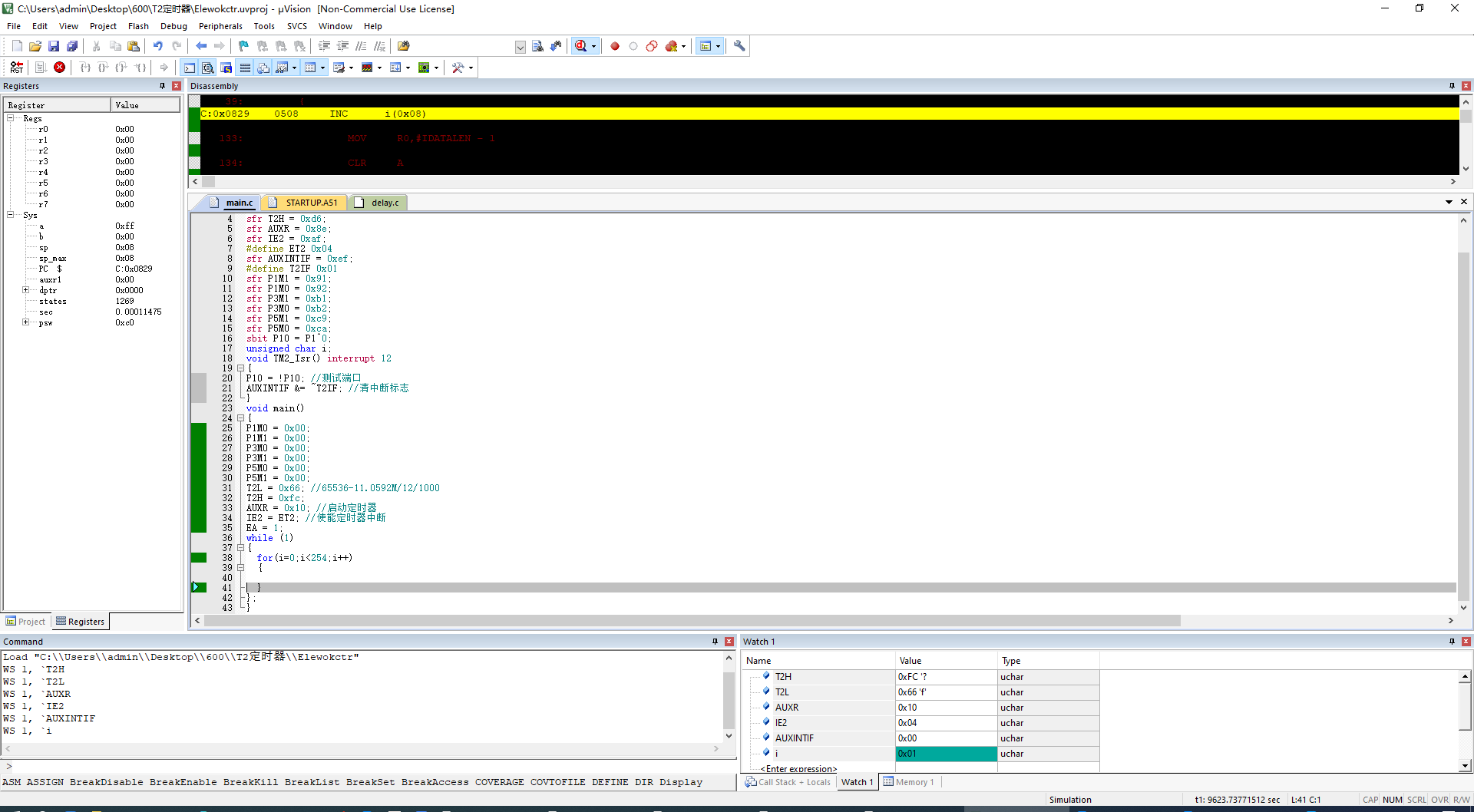This screenshot has height=812, width=1474.
Task: Switch to the delay.c tab
Action: click(x=378, y=203)
